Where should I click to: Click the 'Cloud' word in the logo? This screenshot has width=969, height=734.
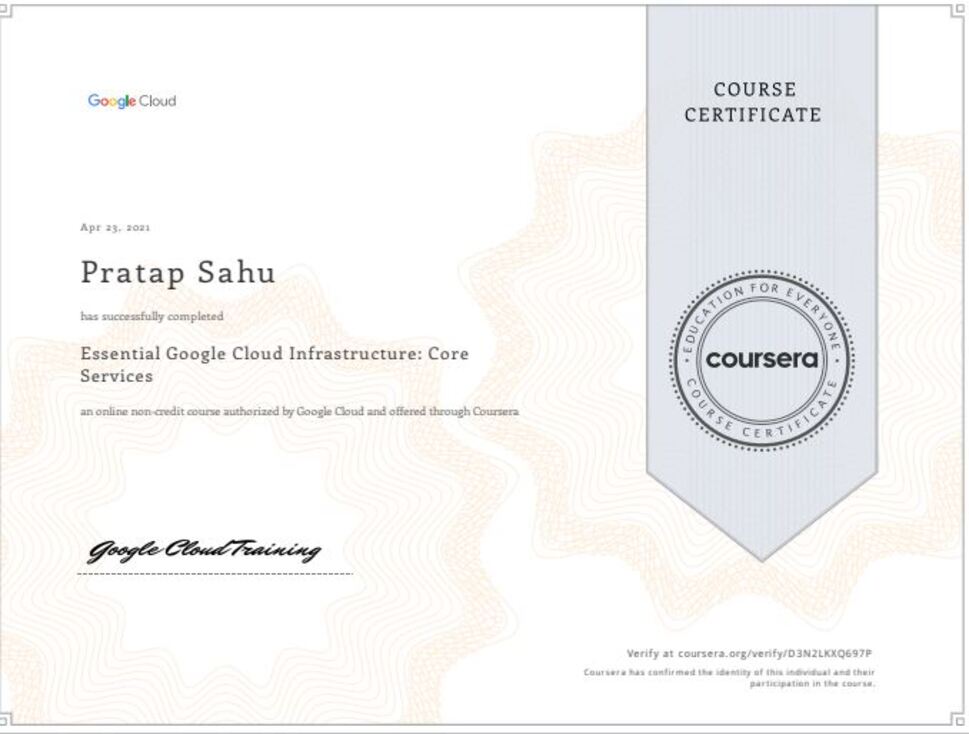157,101
